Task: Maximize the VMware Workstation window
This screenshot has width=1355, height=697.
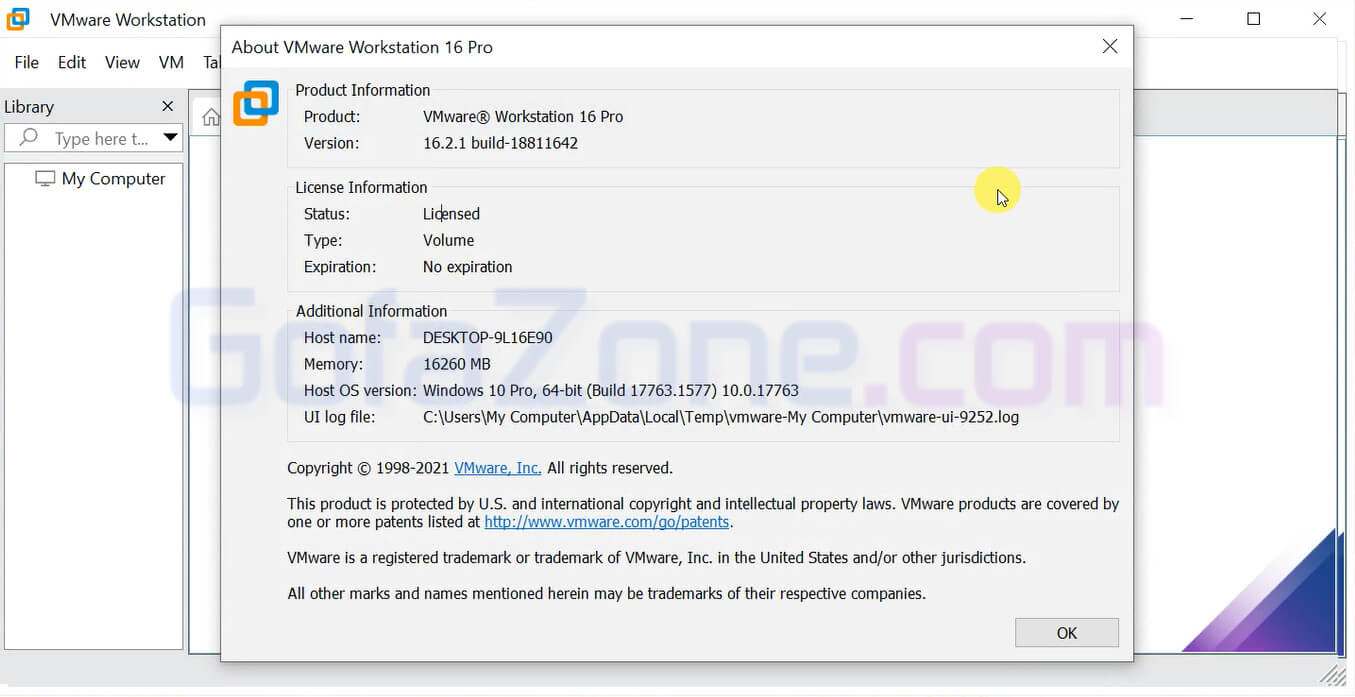Action: coord(1253,19)
